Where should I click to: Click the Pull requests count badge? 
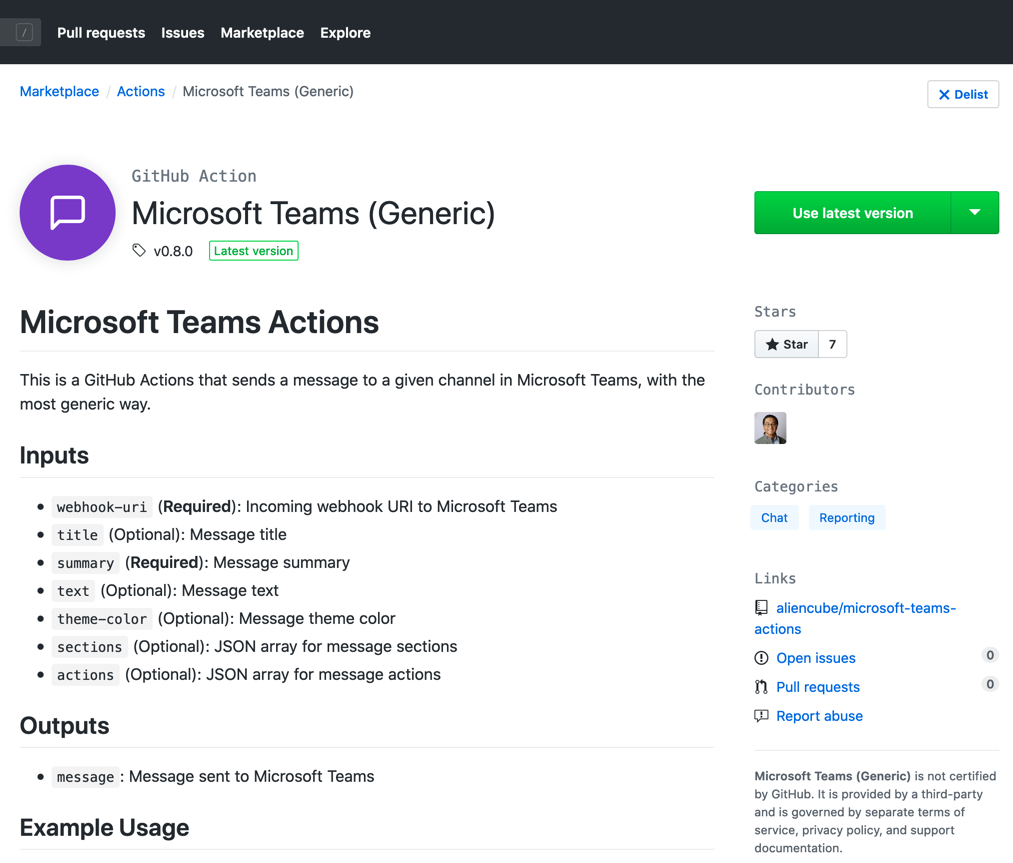990,684
